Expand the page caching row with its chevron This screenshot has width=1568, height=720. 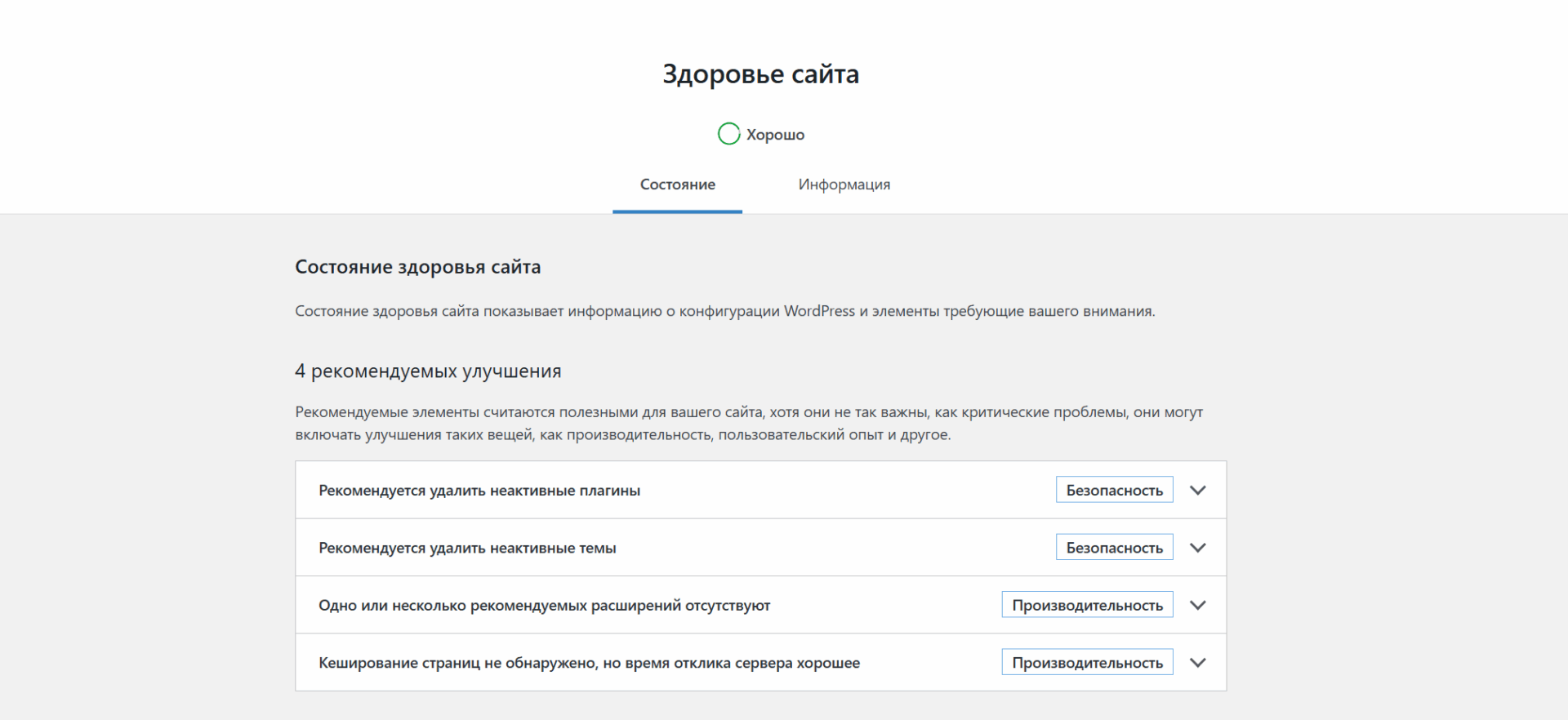click(1197, 663)
